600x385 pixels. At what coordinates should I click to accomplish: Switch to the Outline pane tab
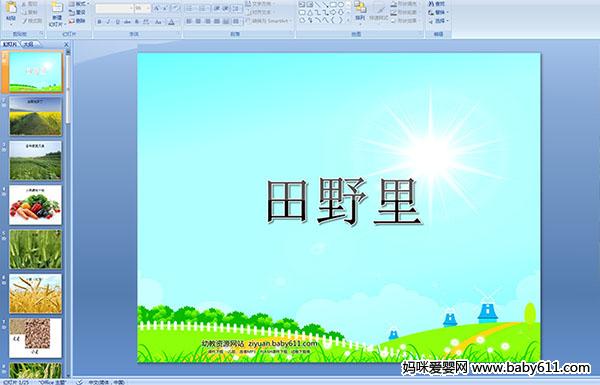(x=28, y=44)
